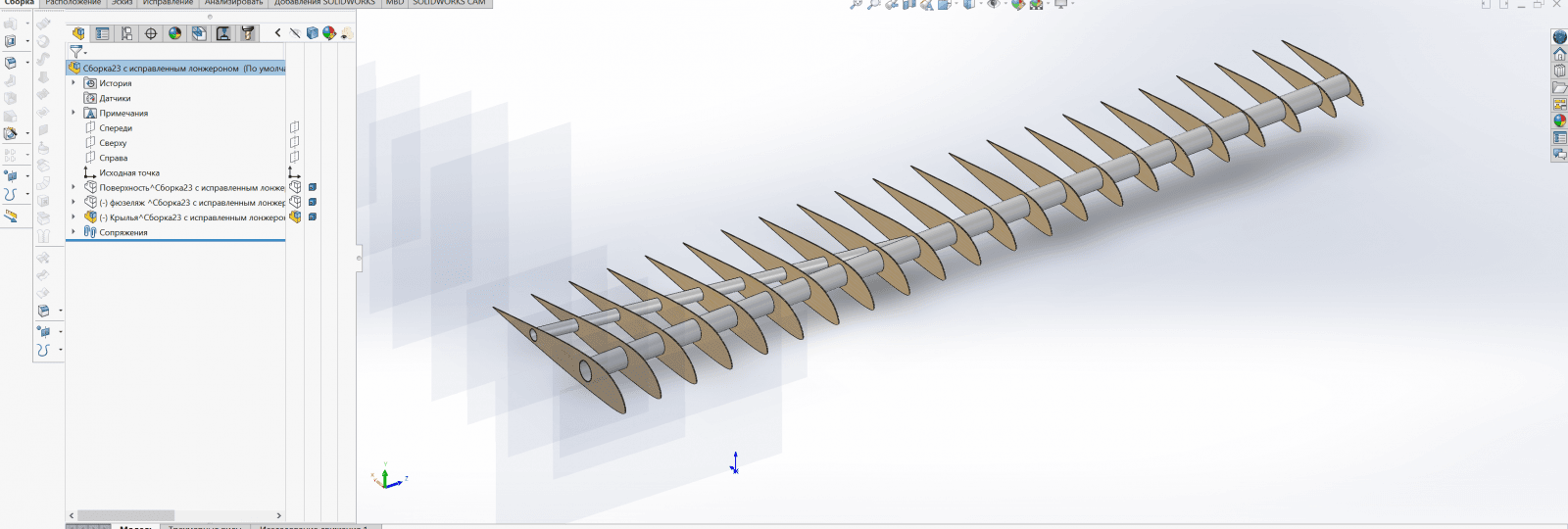This screenshot has width=1568, height=529.
Task: Toggle visibility of the Спереди plane
Action: pyautogui.click(x=294, y=127)
